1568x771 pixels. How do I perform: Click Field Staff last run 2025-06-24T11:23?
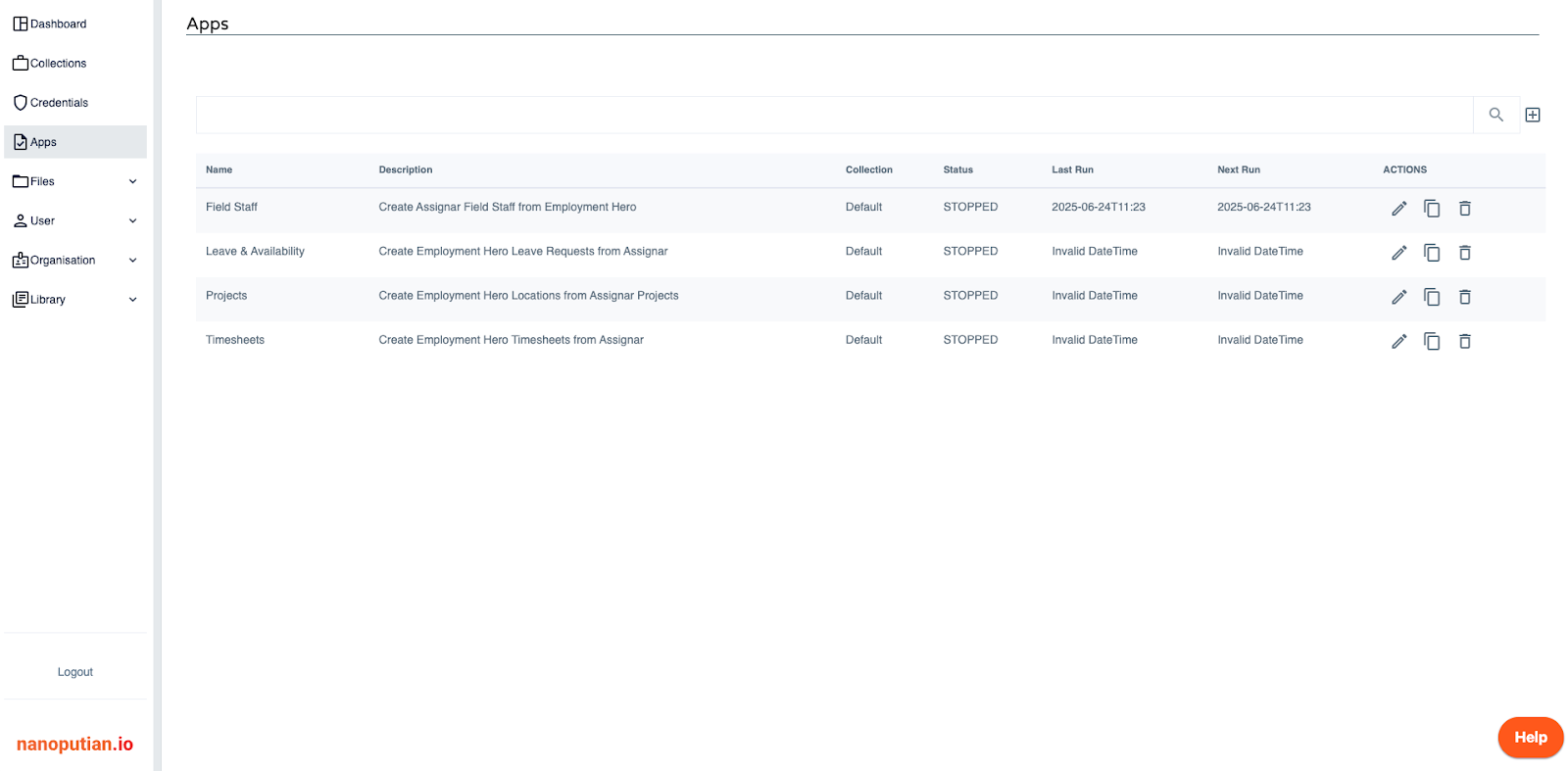pos(1099,207)
